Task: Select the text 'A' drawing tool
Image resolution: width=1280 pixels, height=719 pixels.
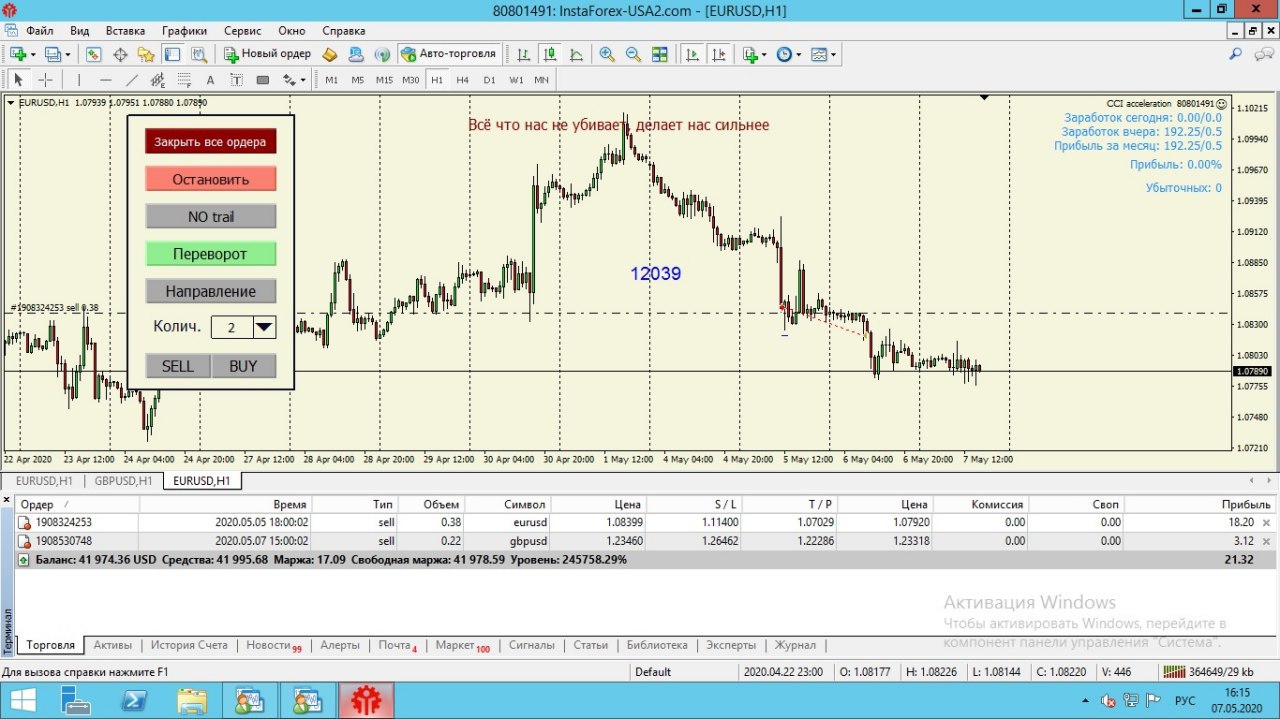Action: 210,80
